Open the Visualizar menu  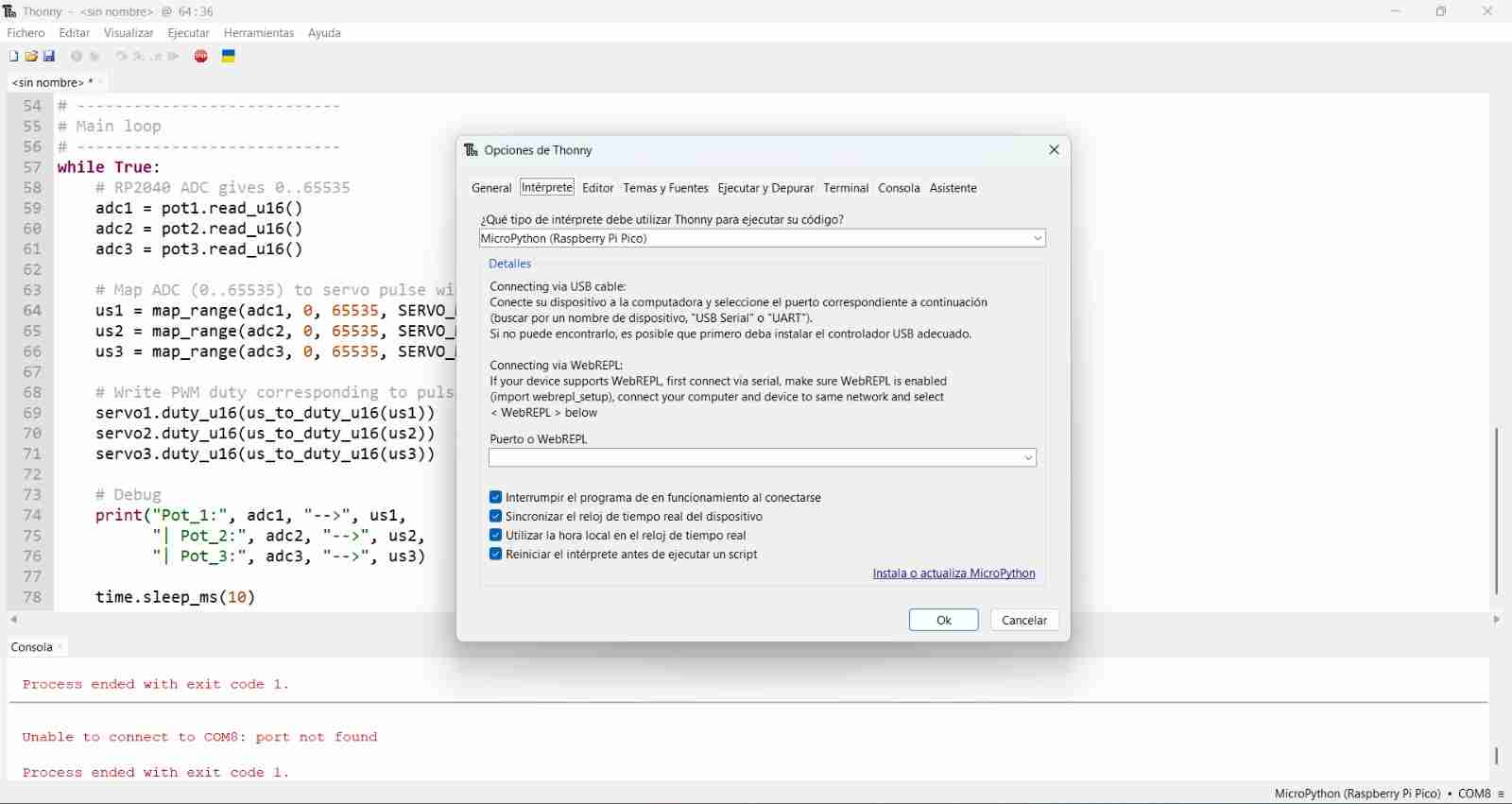click(x=129, y=33)
